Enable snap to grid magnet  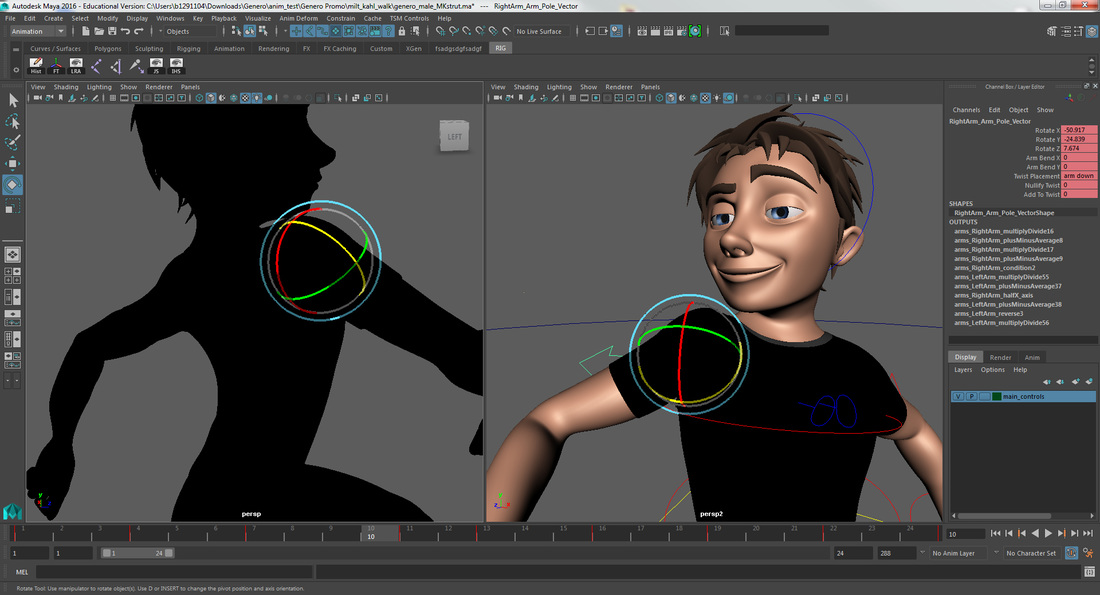pos(440,32)
